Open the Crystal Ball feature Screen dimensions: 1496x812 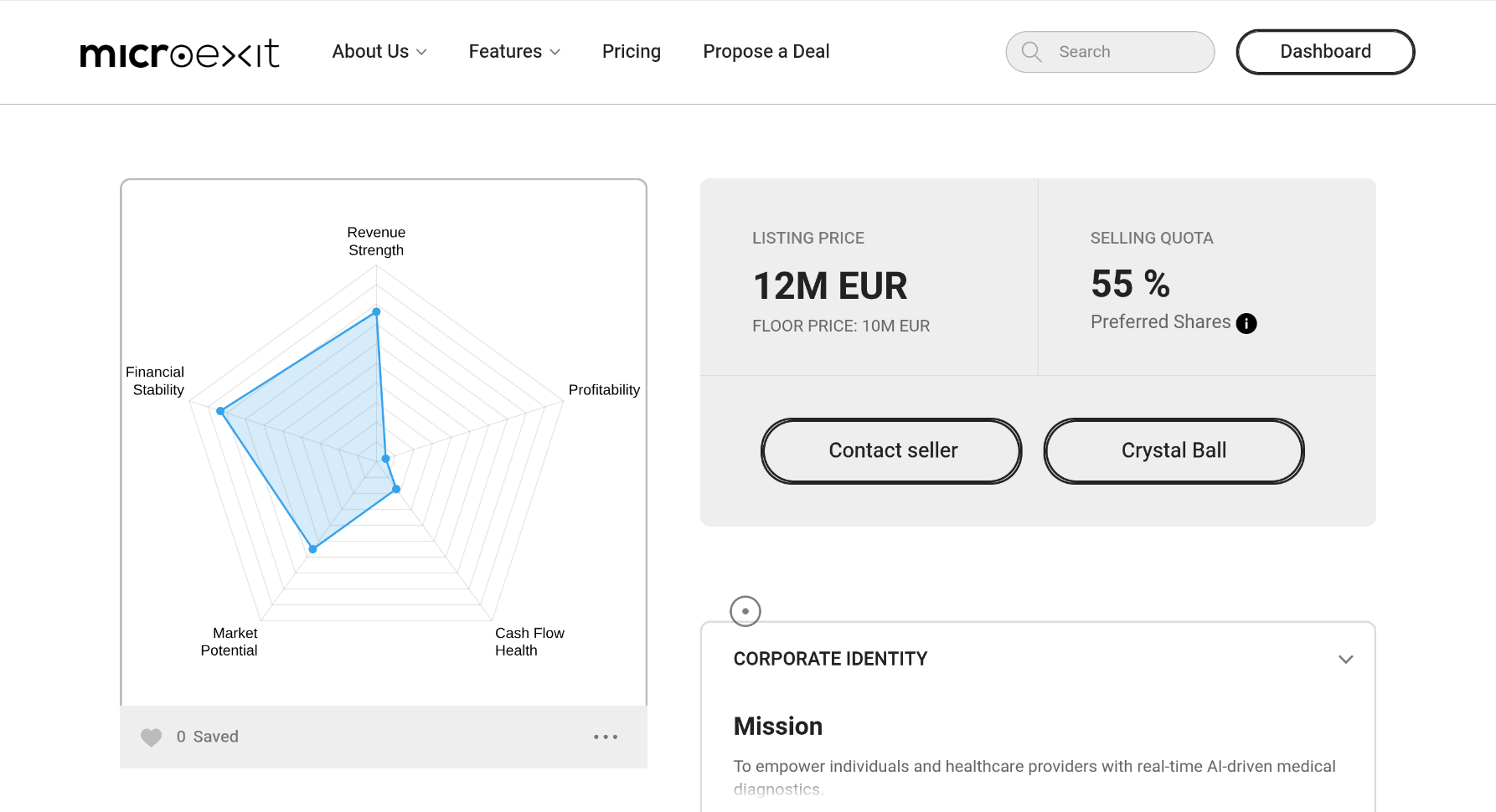tap(1174, 450)
